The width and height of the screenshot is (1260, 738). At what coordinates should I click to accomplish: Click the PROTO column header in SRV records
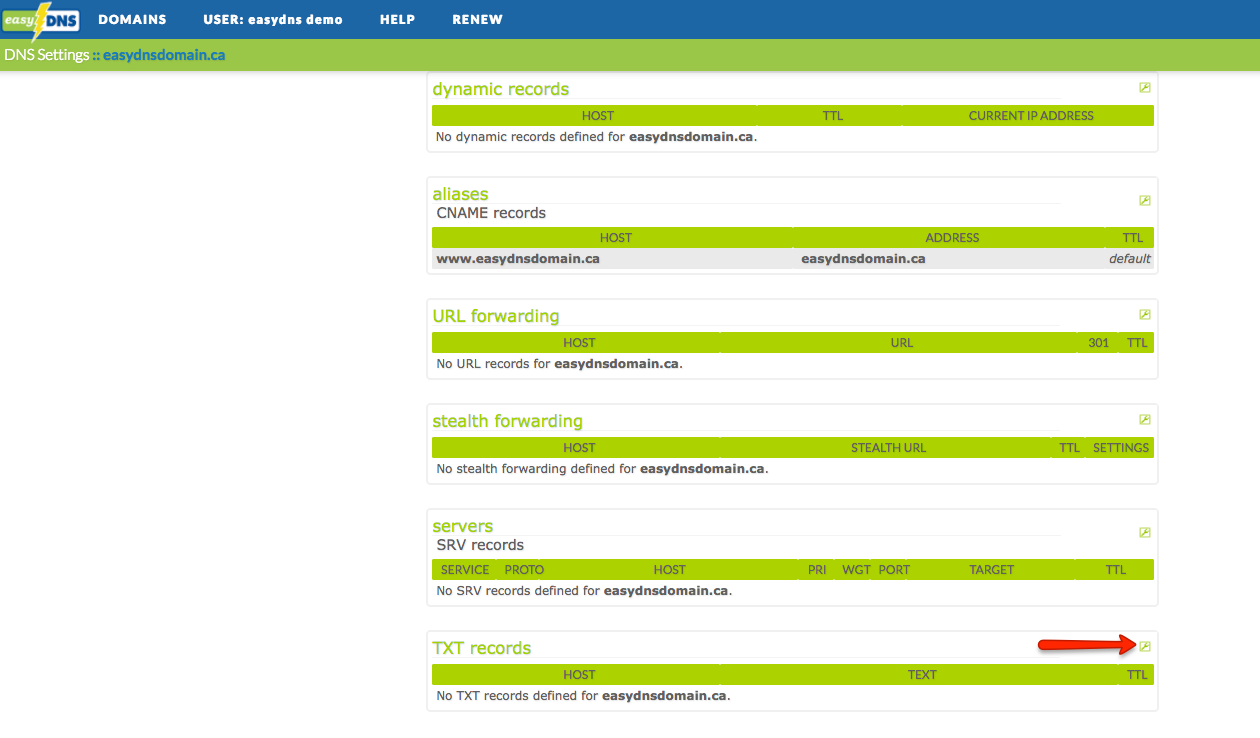[x=524, y=570]
